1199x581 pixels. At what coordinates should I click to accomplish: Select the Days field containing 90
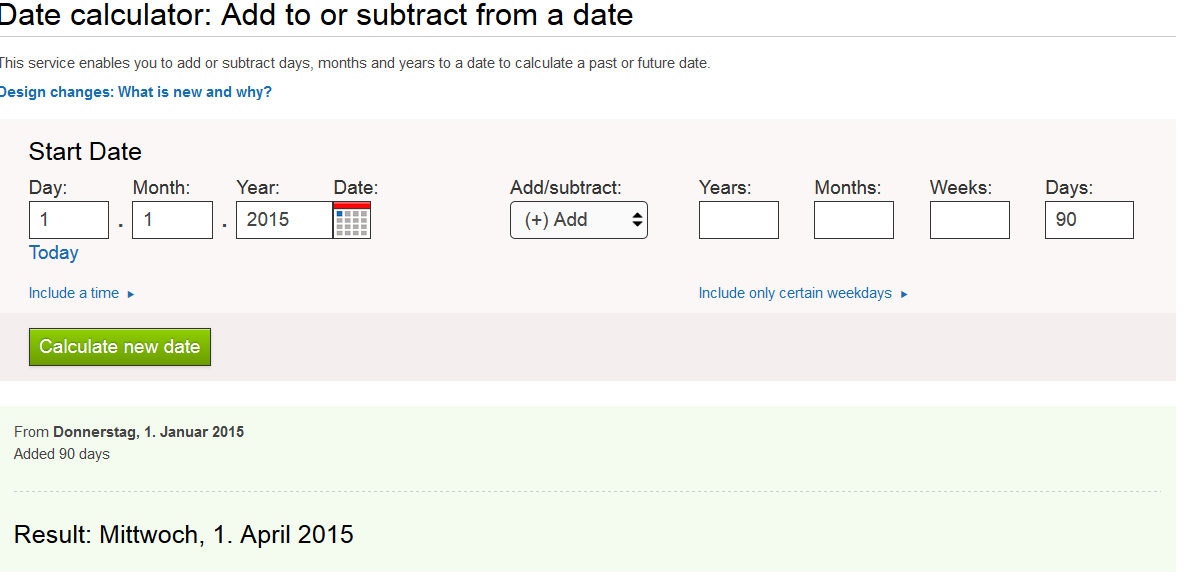(1089, 220)
